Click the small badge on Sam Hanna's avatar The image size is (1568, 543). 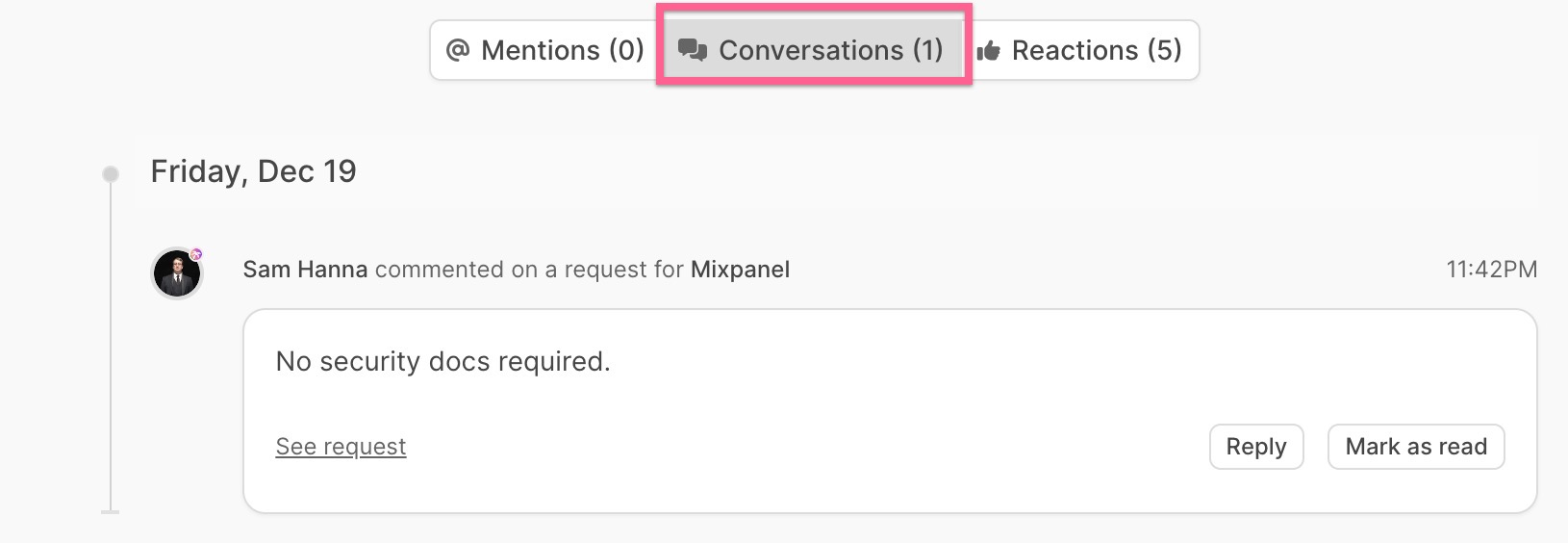(x=196, y=254)
